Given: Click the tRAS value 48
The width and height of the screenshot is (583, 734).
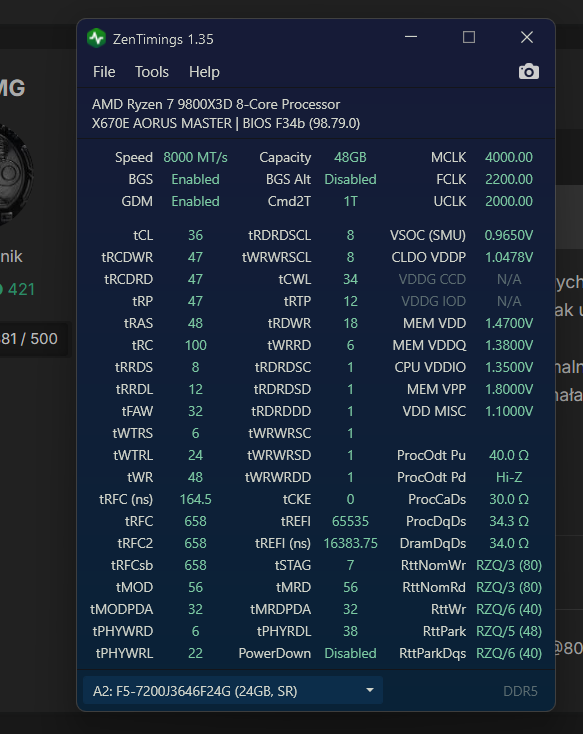Looking at the screenshot, I should tap(195, 323).
